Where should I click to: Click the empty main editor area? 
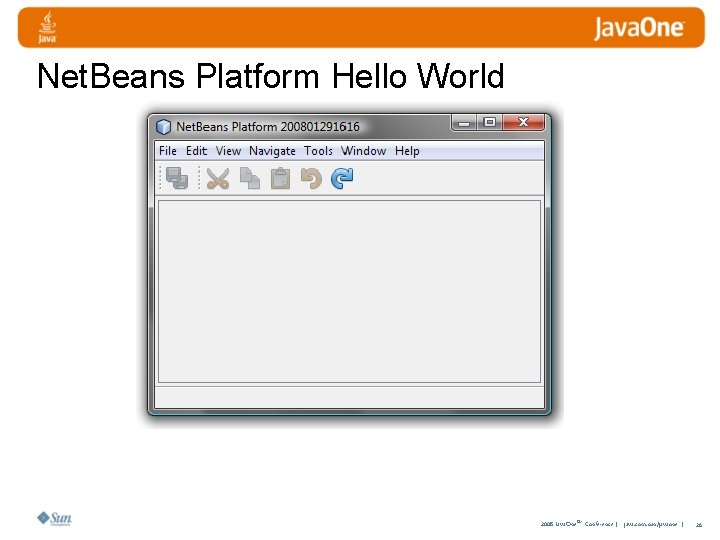pos(349,291)
